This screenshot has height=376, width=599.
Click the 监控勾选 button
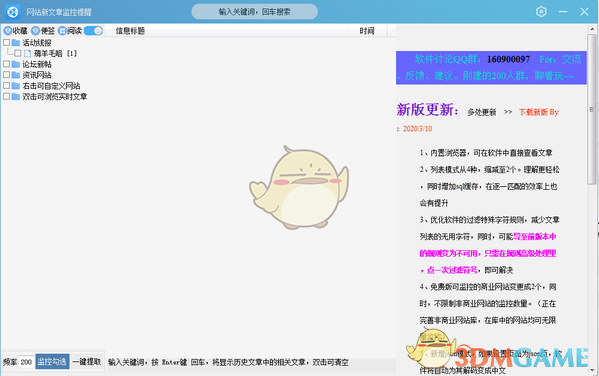point(52,361)
